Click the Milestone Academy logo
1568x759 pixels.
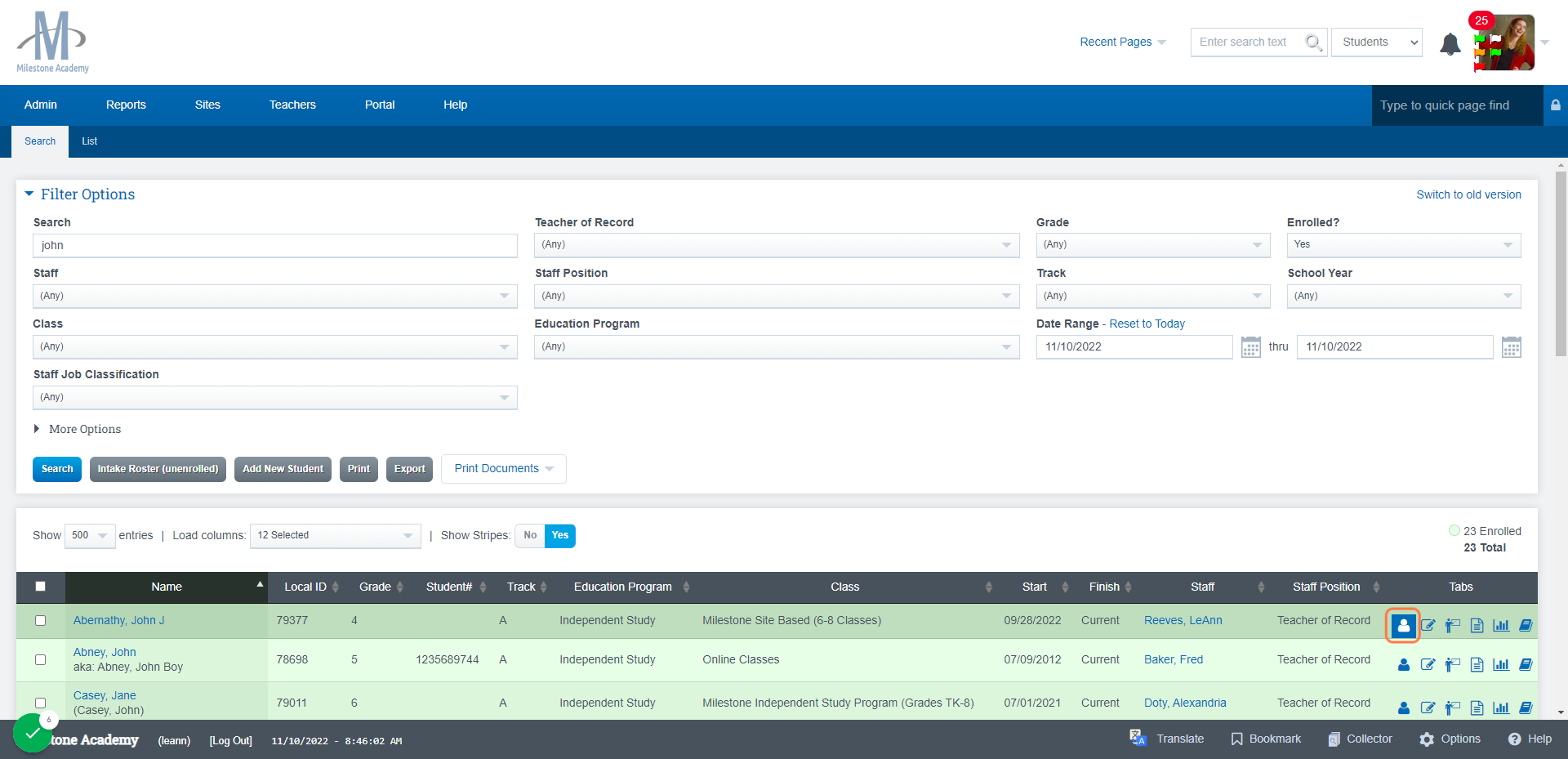click(52, 42)
